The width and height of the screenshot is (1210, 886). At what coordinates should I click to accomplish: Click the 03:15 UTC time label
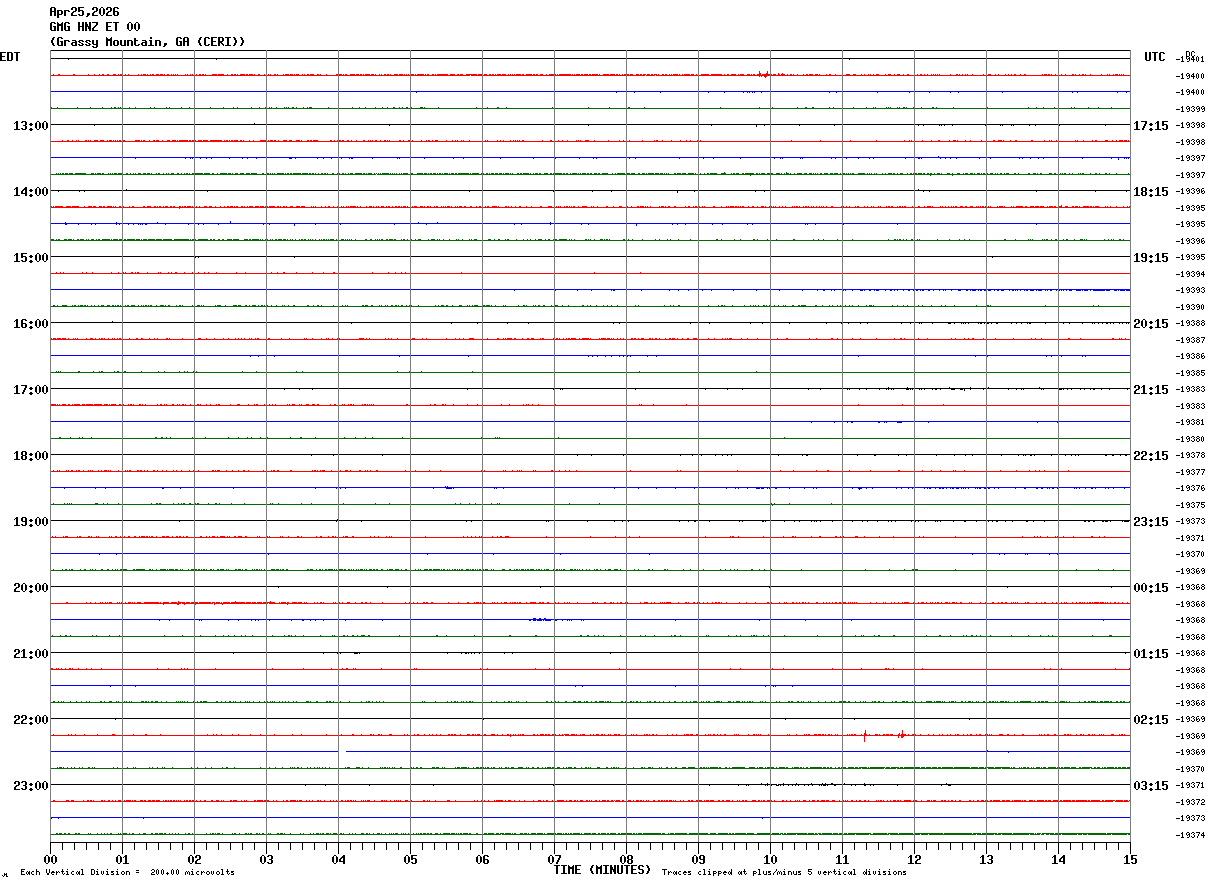[1151, 785]
